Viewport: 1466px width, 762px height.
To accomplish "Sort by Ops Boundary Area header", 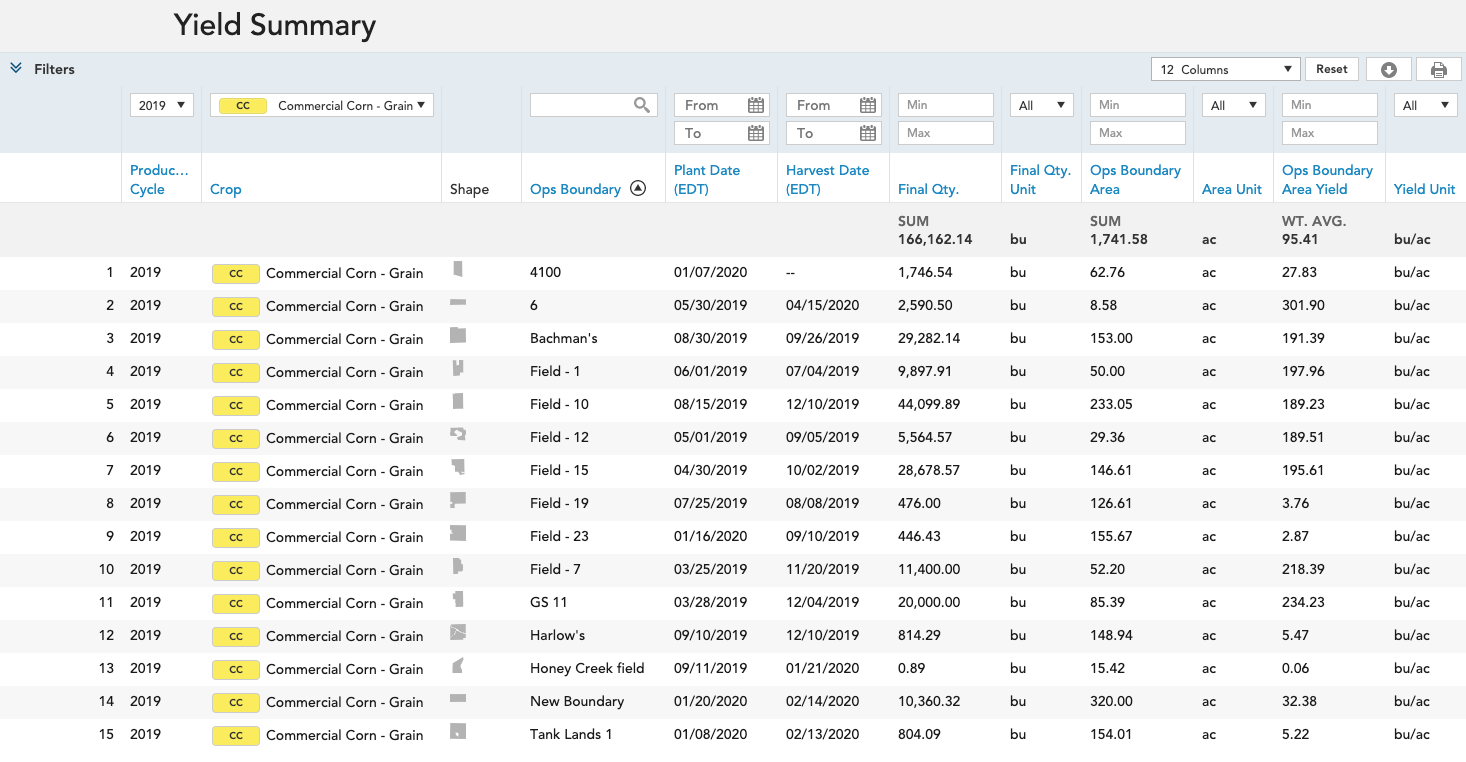I will pos(1135,179).
